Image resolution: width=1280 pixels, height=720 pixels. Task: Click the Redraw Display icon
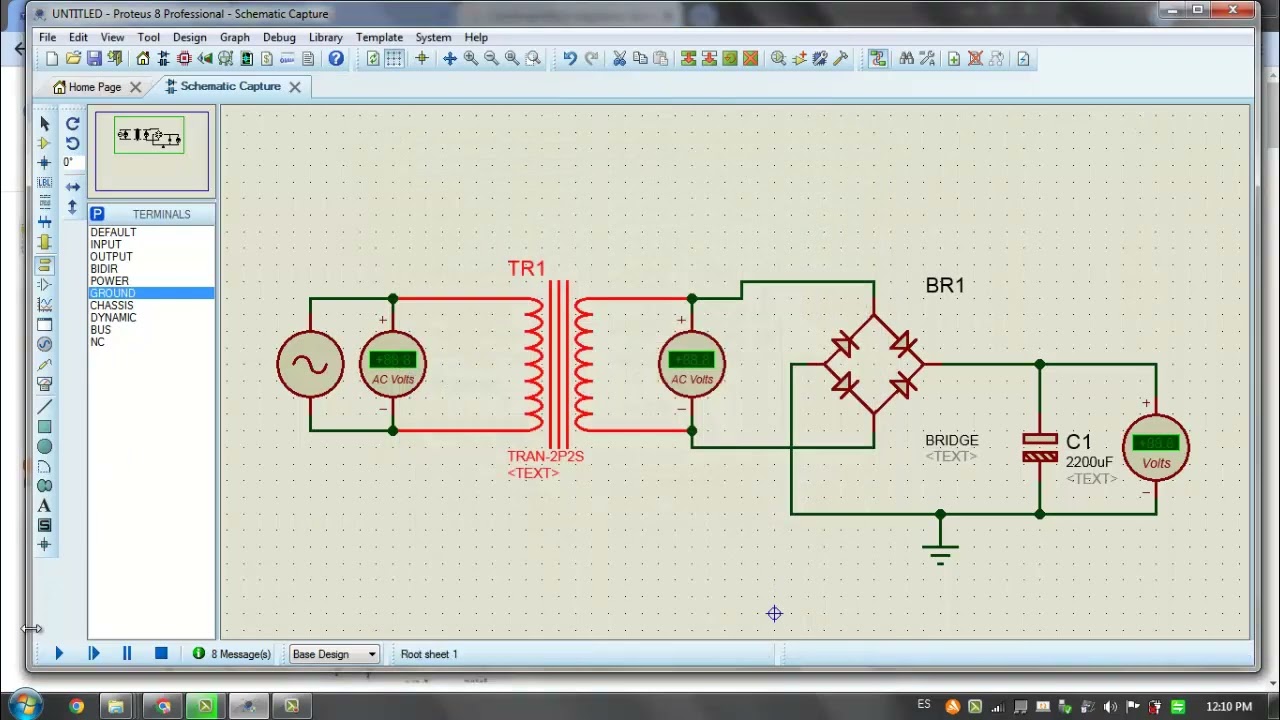[373, 59]
